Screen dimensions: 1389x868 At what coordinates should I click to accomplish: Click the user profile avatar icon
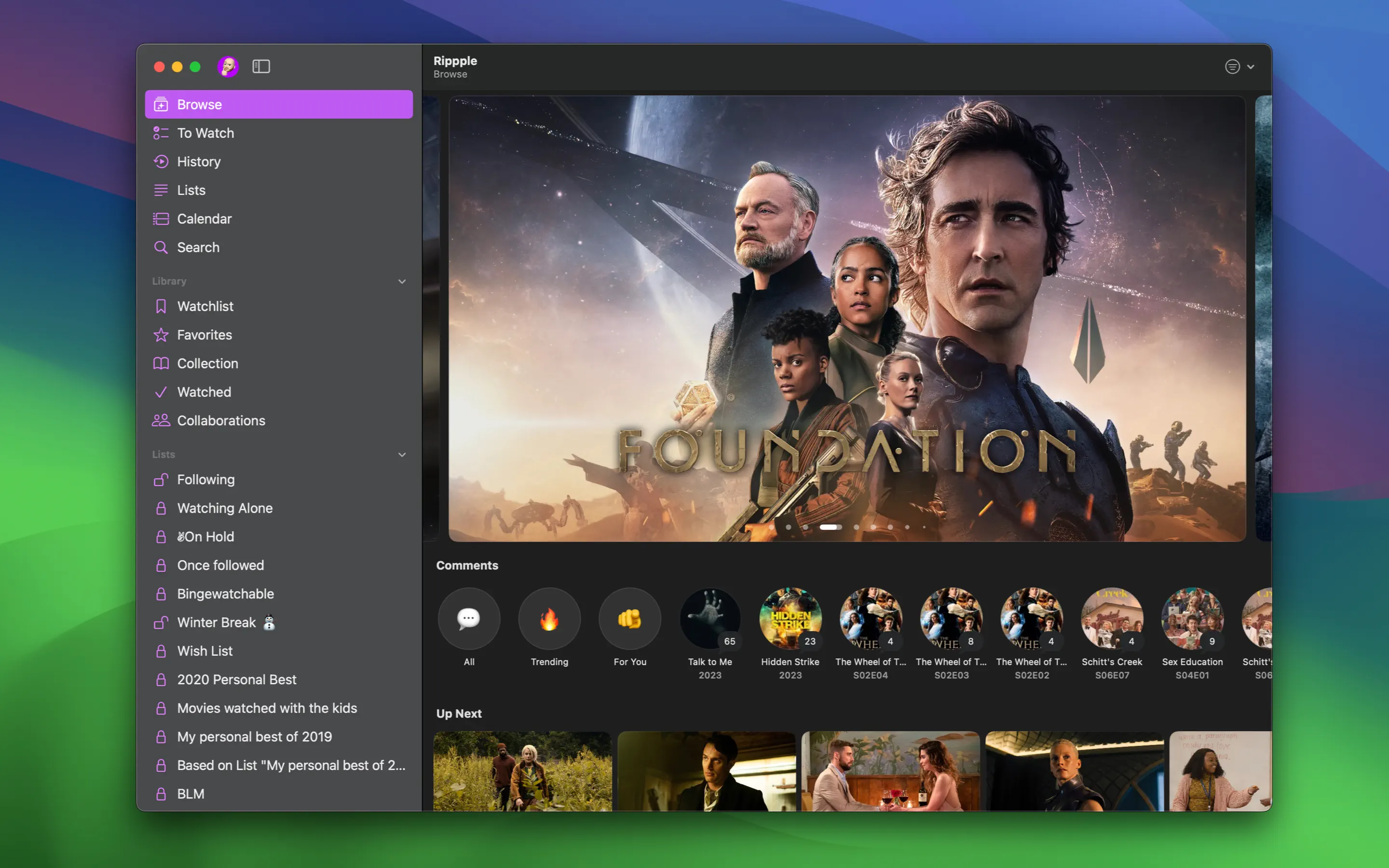(x=228, y=67)
